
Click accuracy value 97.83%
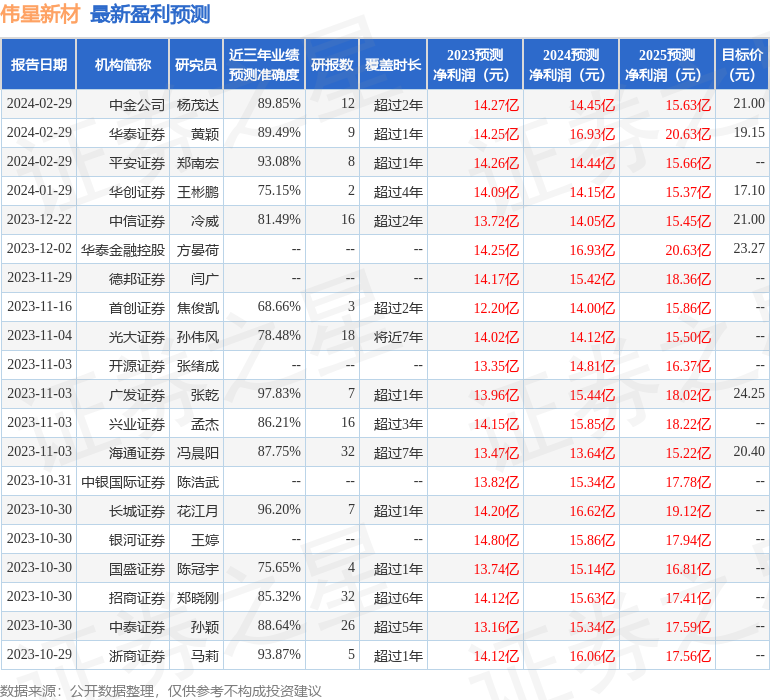[279, 393]
